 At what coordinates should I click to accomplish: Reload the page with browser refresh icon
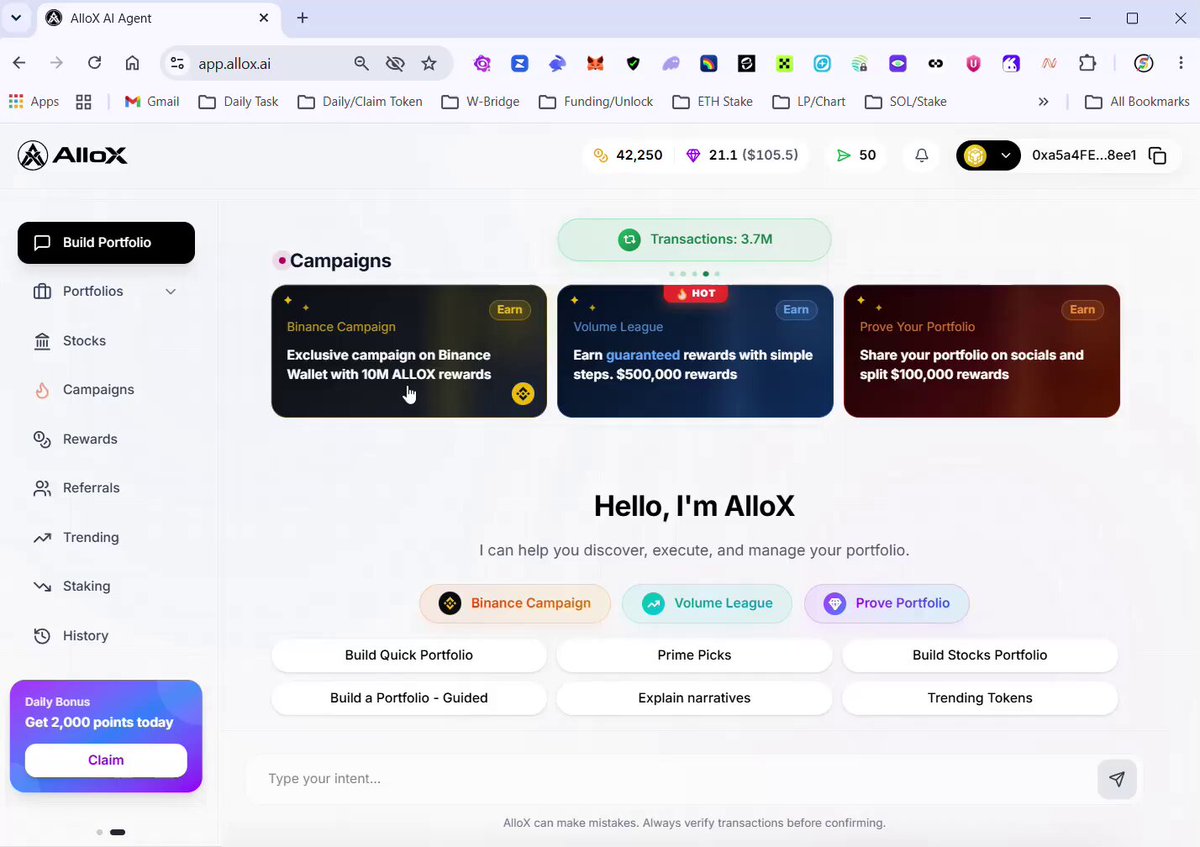94,63
